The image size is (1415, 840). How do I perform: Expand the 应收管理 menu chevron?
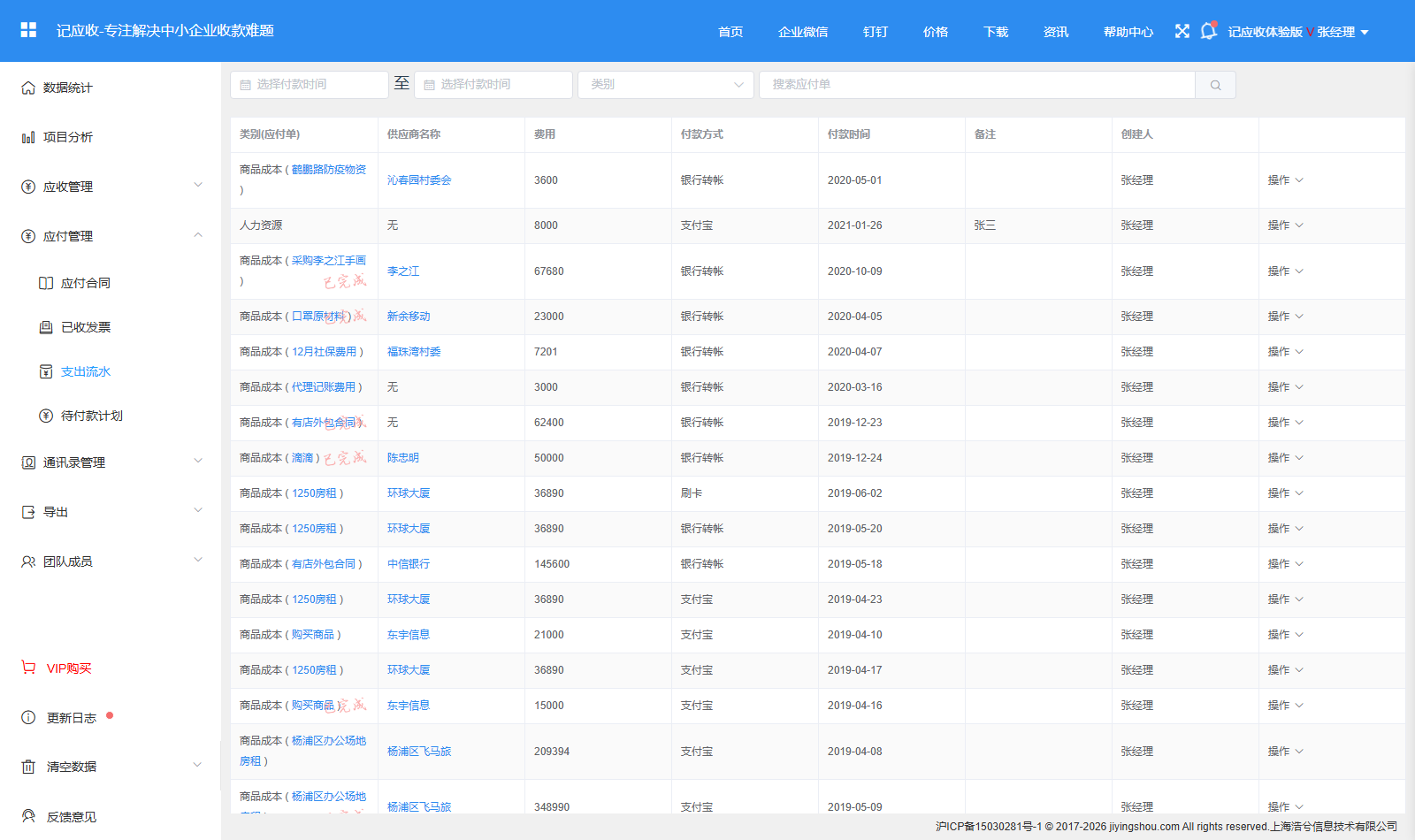(x=198, y=185)
